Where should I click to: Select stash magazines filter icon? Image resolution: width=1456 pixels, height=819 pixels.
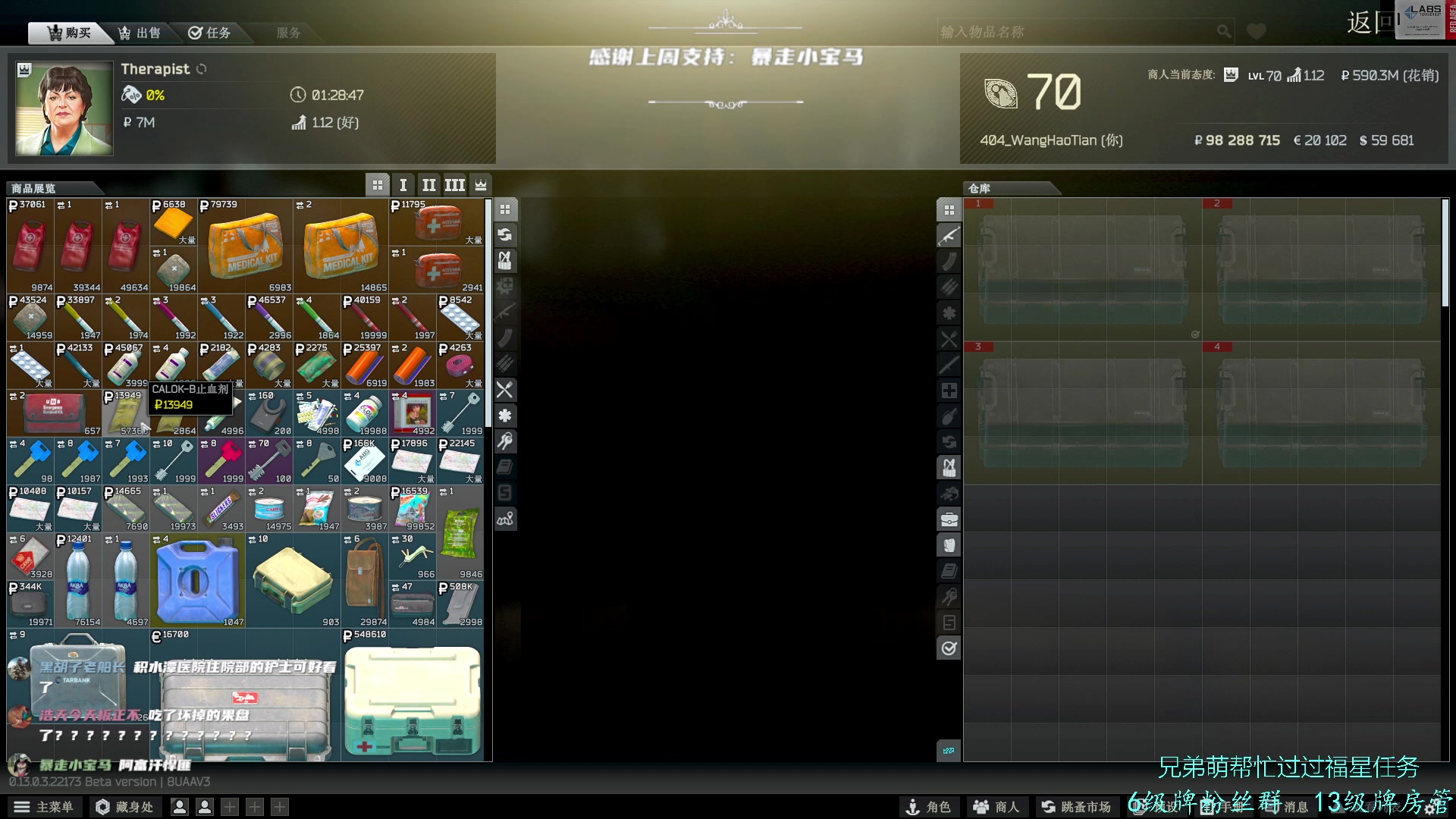(949, 262)
